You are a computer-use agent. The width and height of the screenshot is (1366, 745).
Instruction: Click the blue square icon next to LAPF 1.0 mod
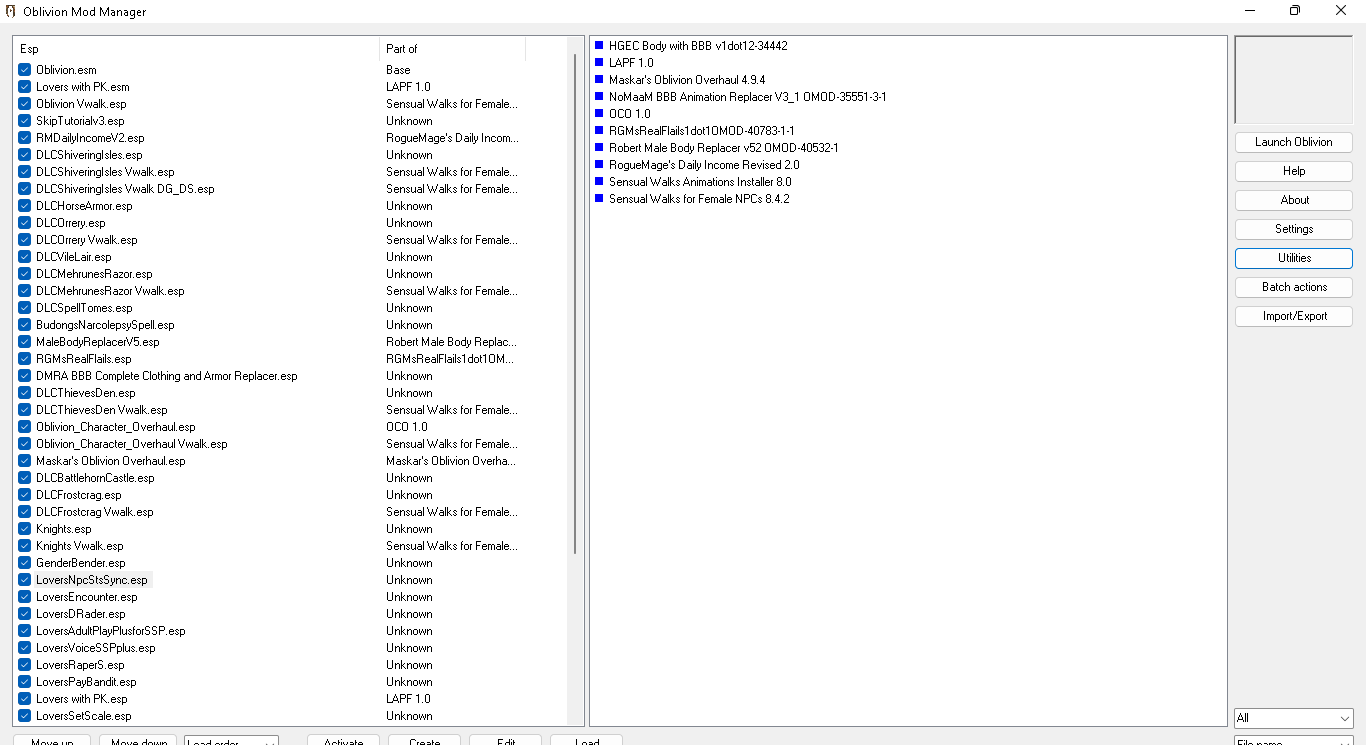(x=599, y=62)
